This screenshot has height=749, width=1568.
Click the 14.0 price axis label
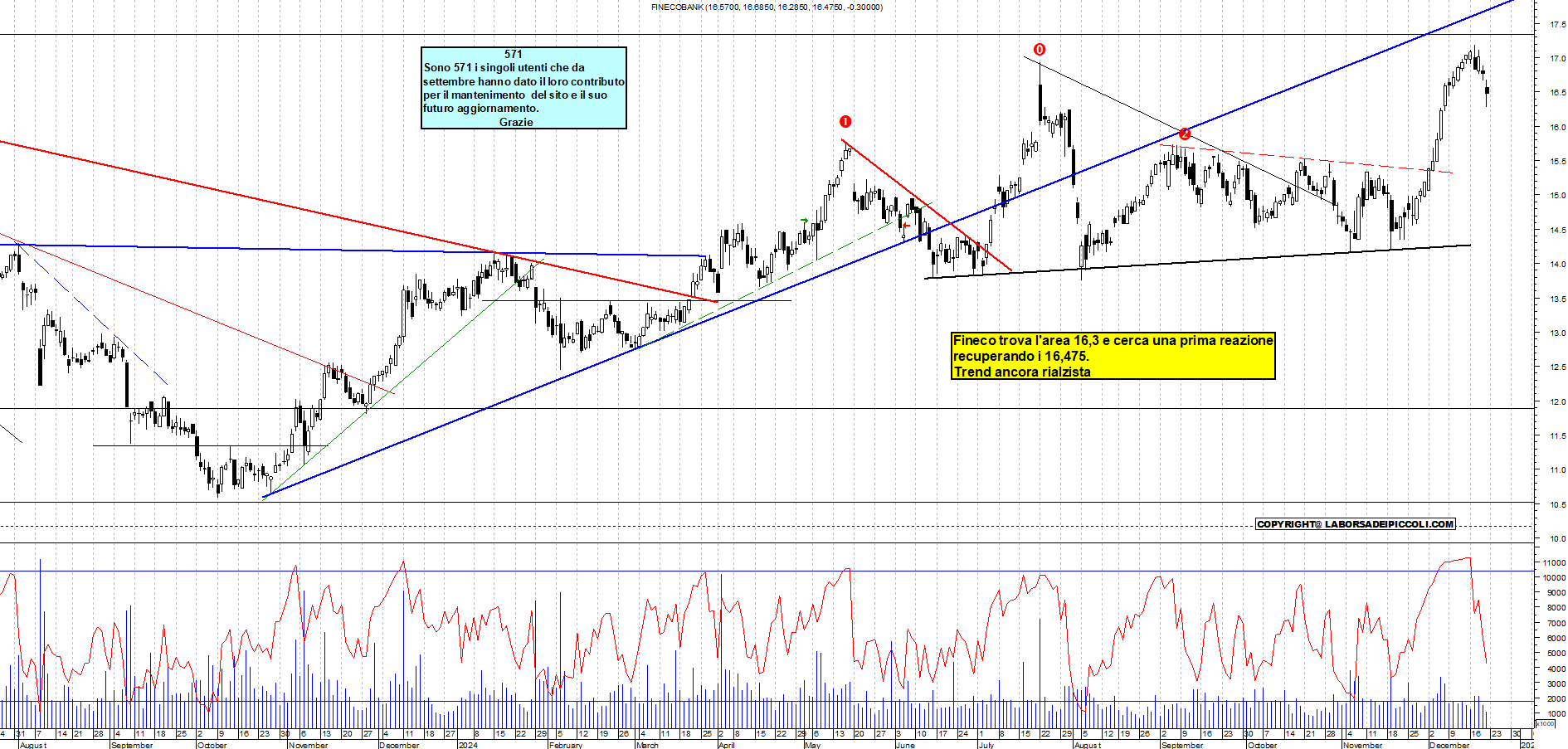(1557, 265)
